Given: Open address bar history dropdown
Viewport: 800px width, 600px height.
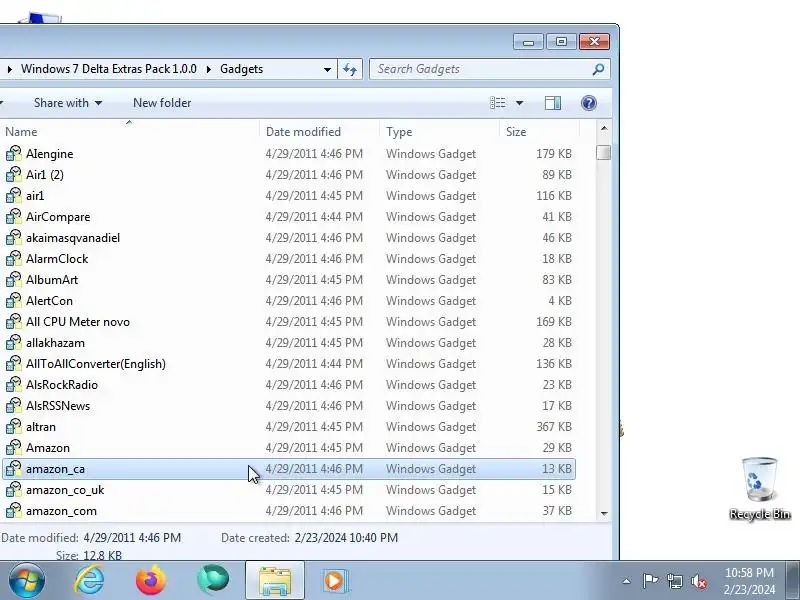Looking at the screenshot, I should pyautogui.click(x=328, y=69).
